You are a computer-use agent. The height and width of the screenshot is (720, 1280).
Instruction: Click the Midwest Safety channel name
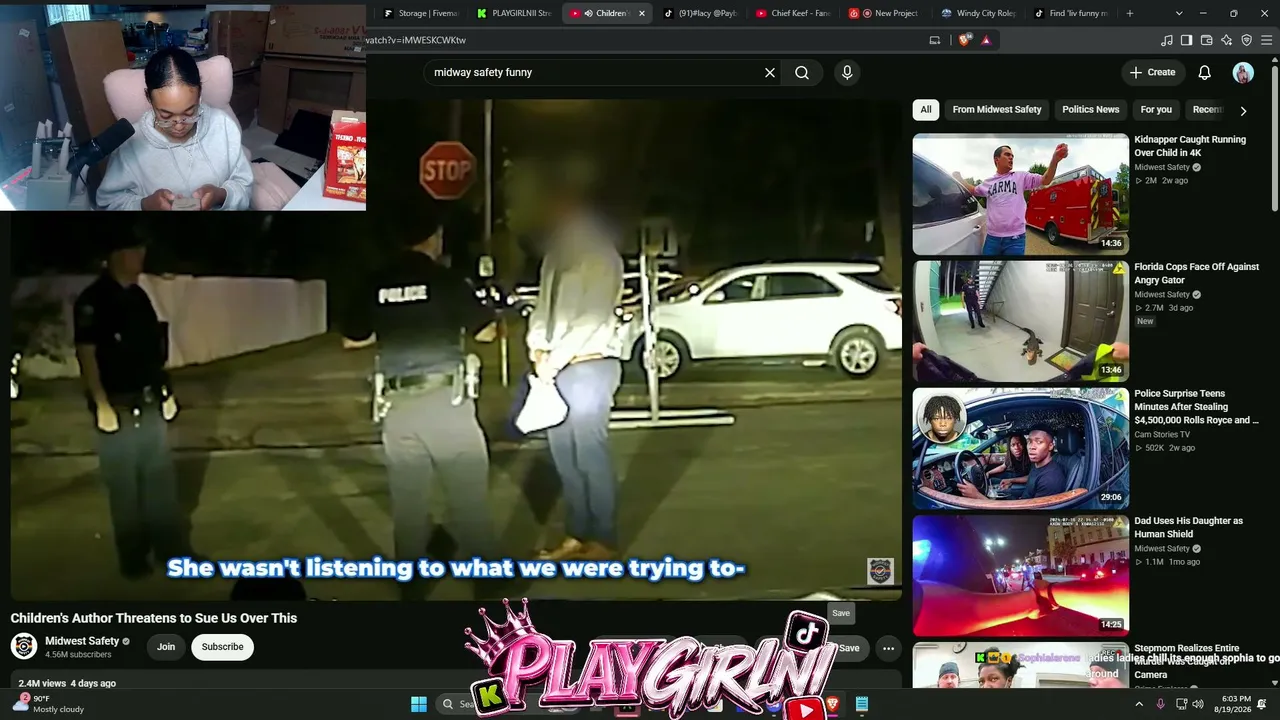point(82,641)
